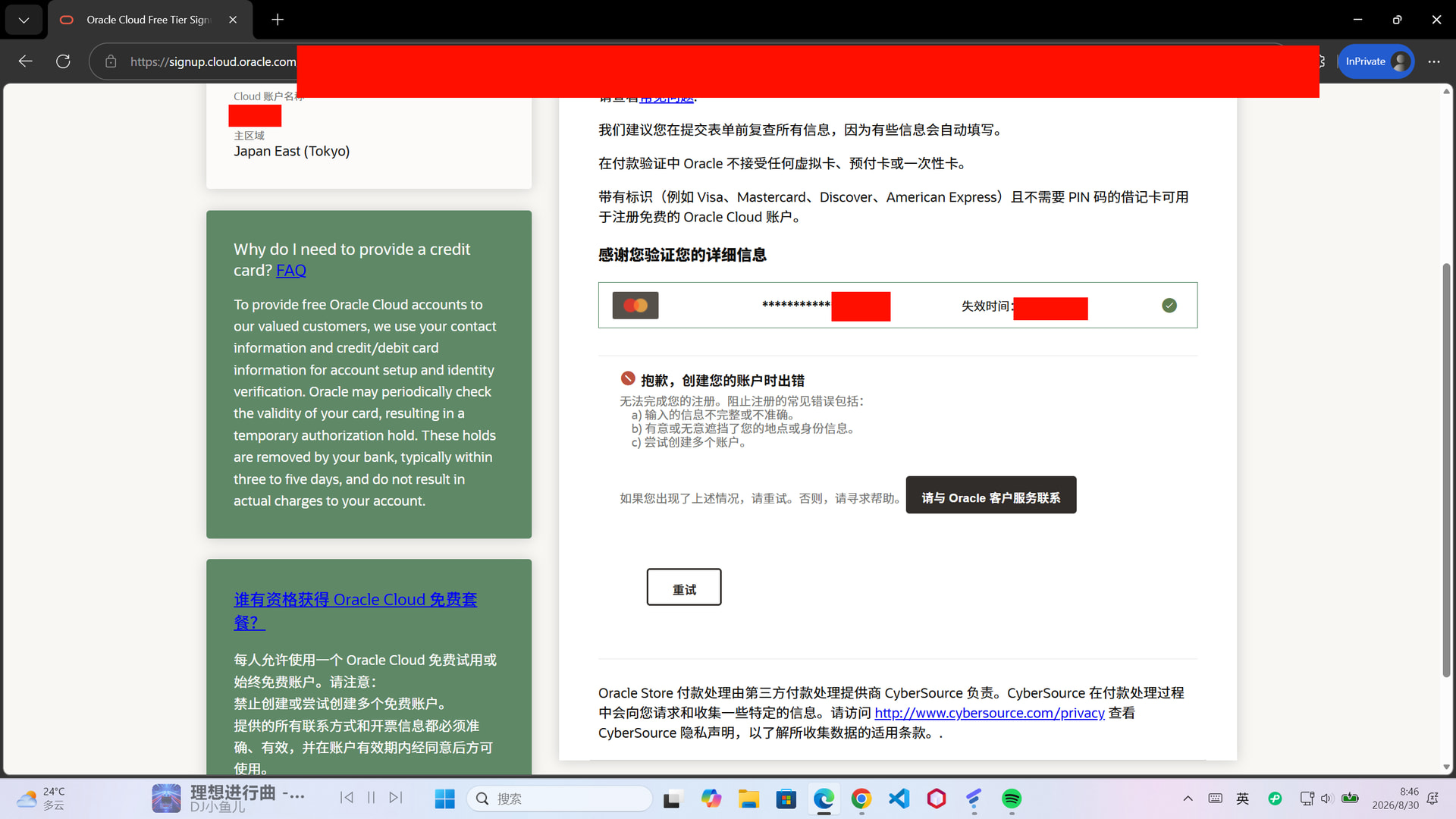Open the notification center bell icon

[1432, 799]
